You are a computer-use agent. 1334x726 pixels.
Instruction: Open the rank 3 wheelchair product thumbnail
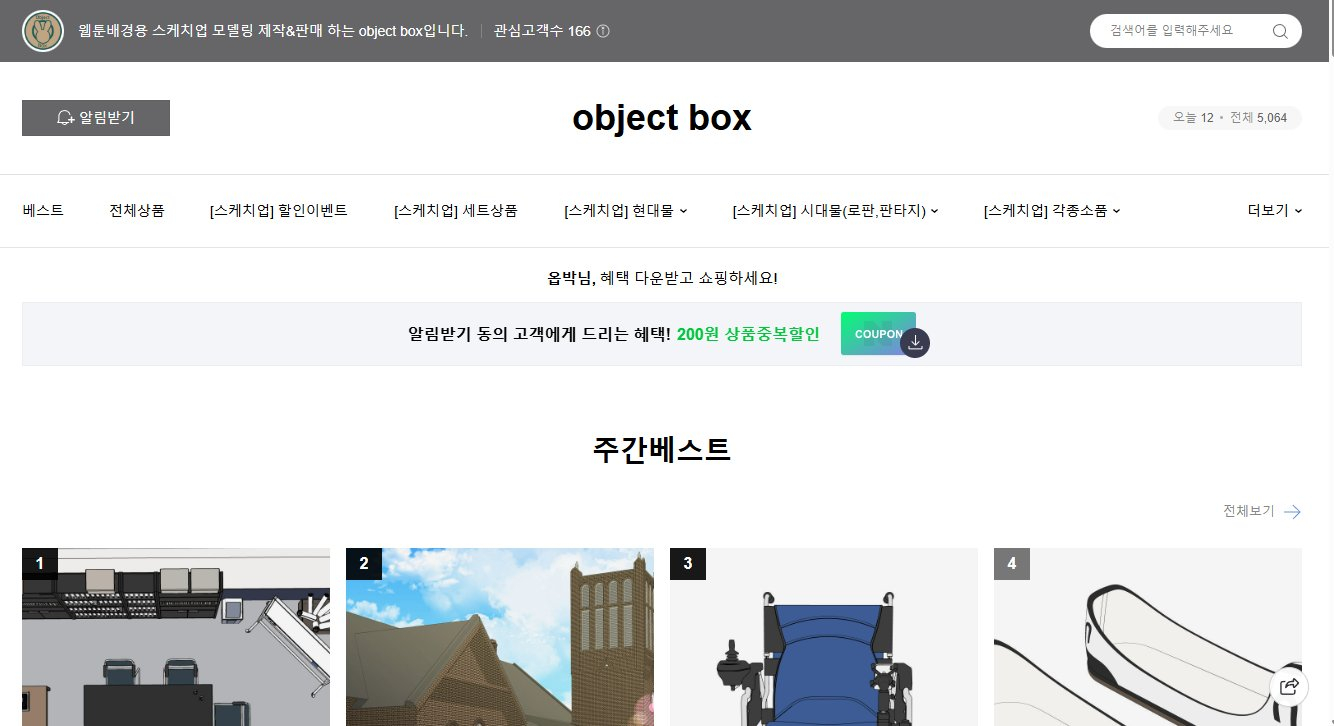point(823,640)
